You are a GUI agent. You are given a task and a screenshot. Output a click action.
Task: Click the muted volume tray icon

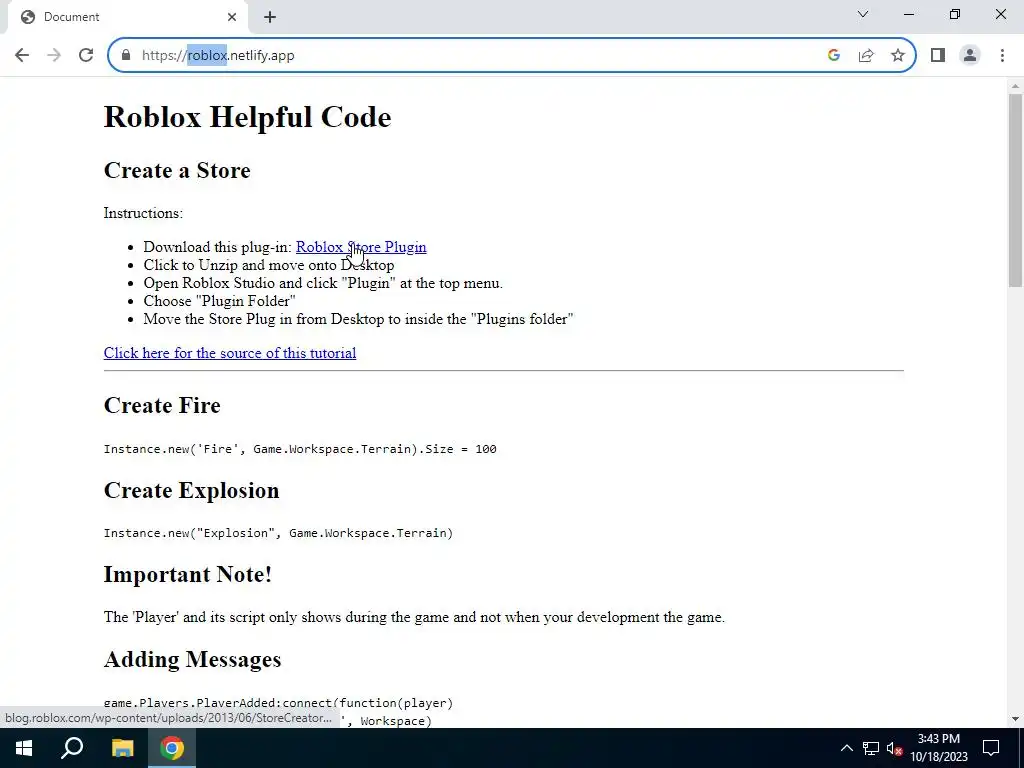tap(894, 748)
